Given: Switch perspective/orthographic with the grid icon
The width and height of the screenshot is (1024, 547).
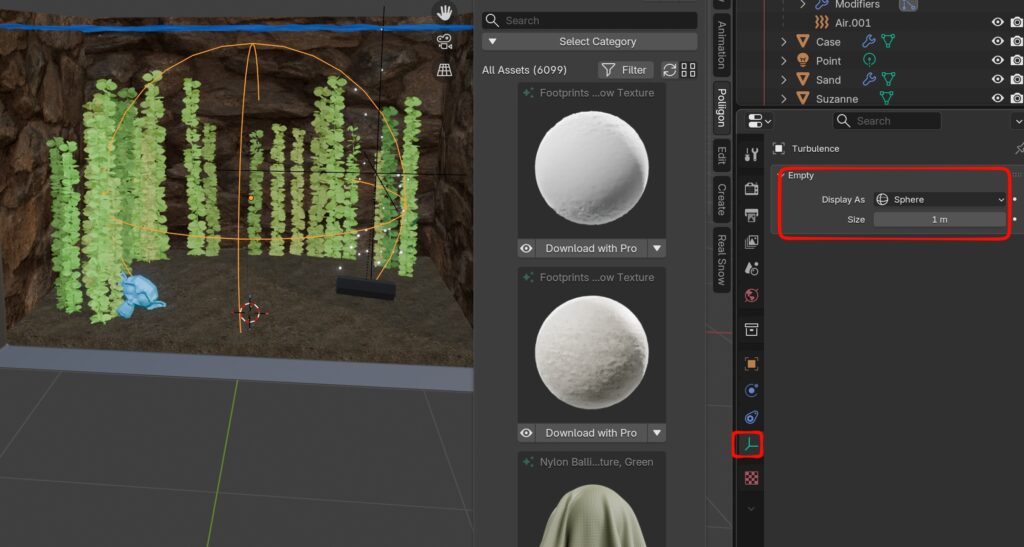Looking at the screenshot, I should (x=444, y=70).
